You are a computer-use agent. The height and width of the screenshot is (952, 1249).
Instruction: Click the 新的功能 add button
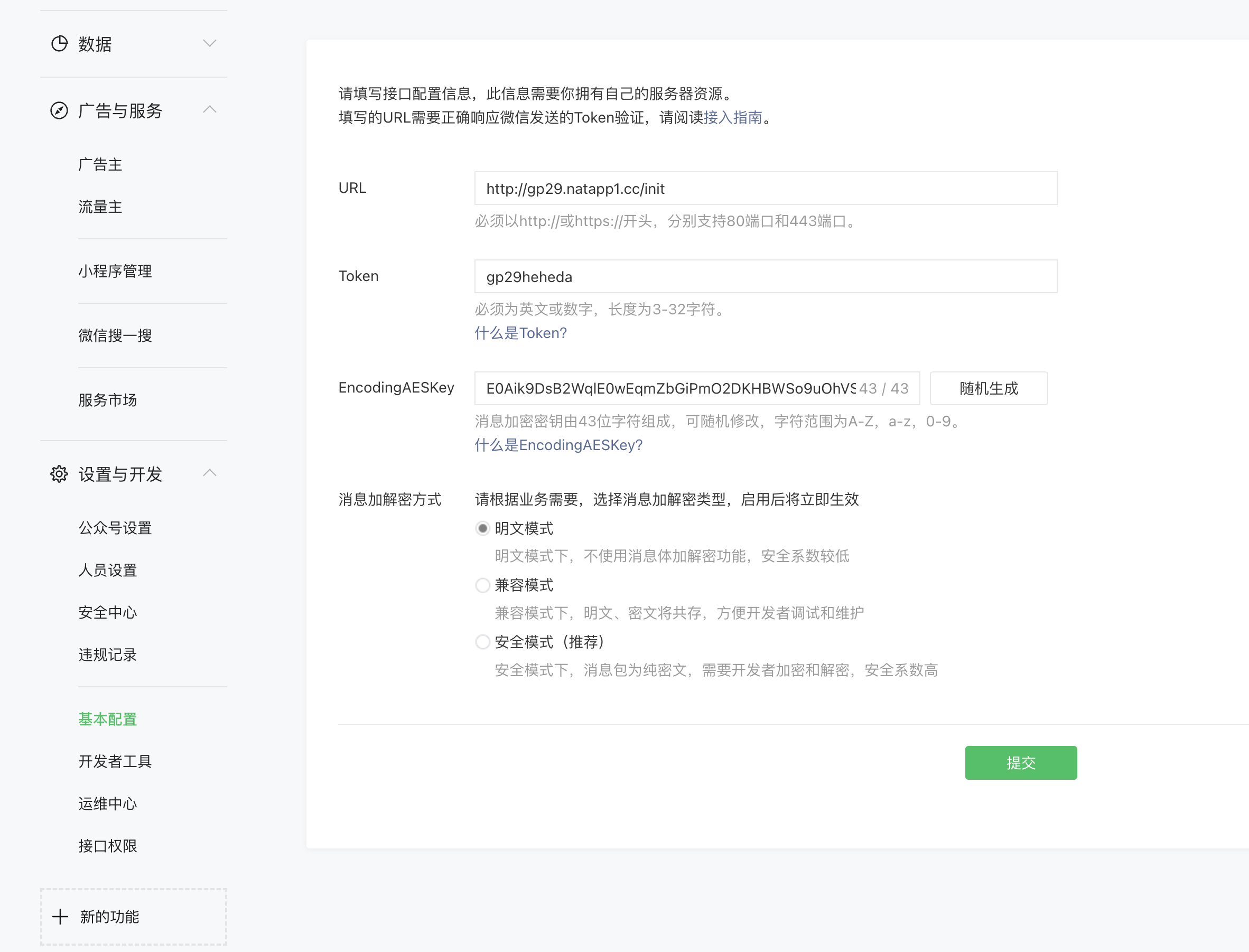[x=134, y=916]
